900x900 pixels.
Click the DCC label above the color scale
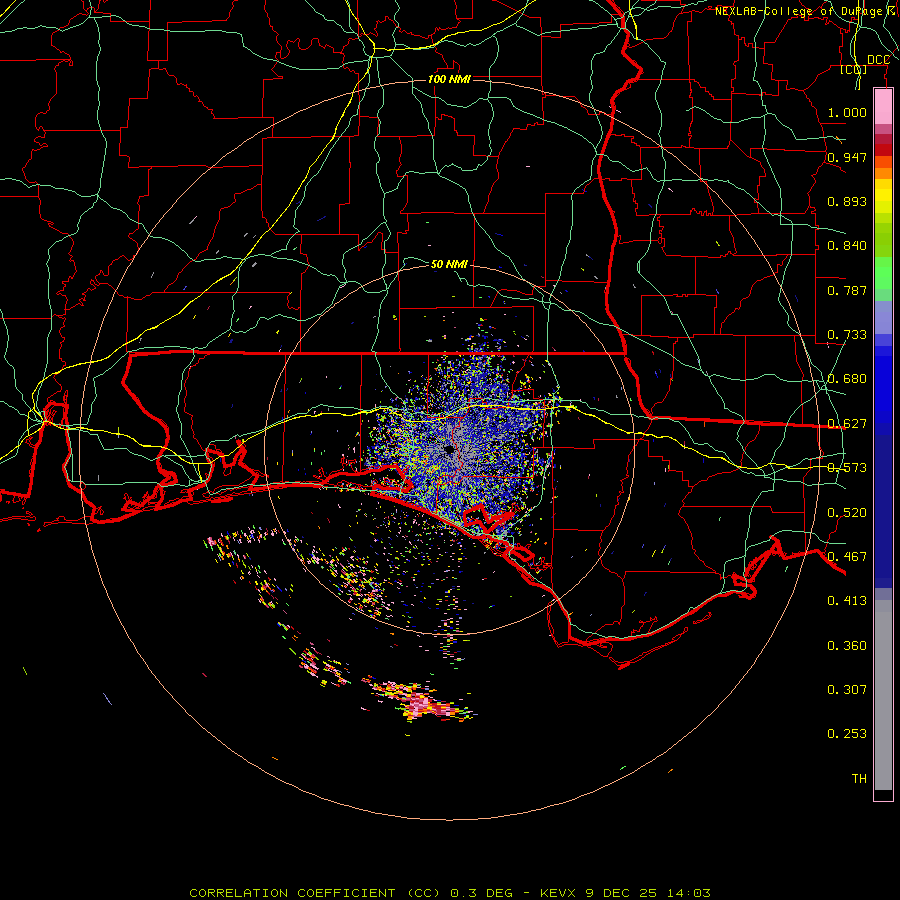tap(878, 60)
